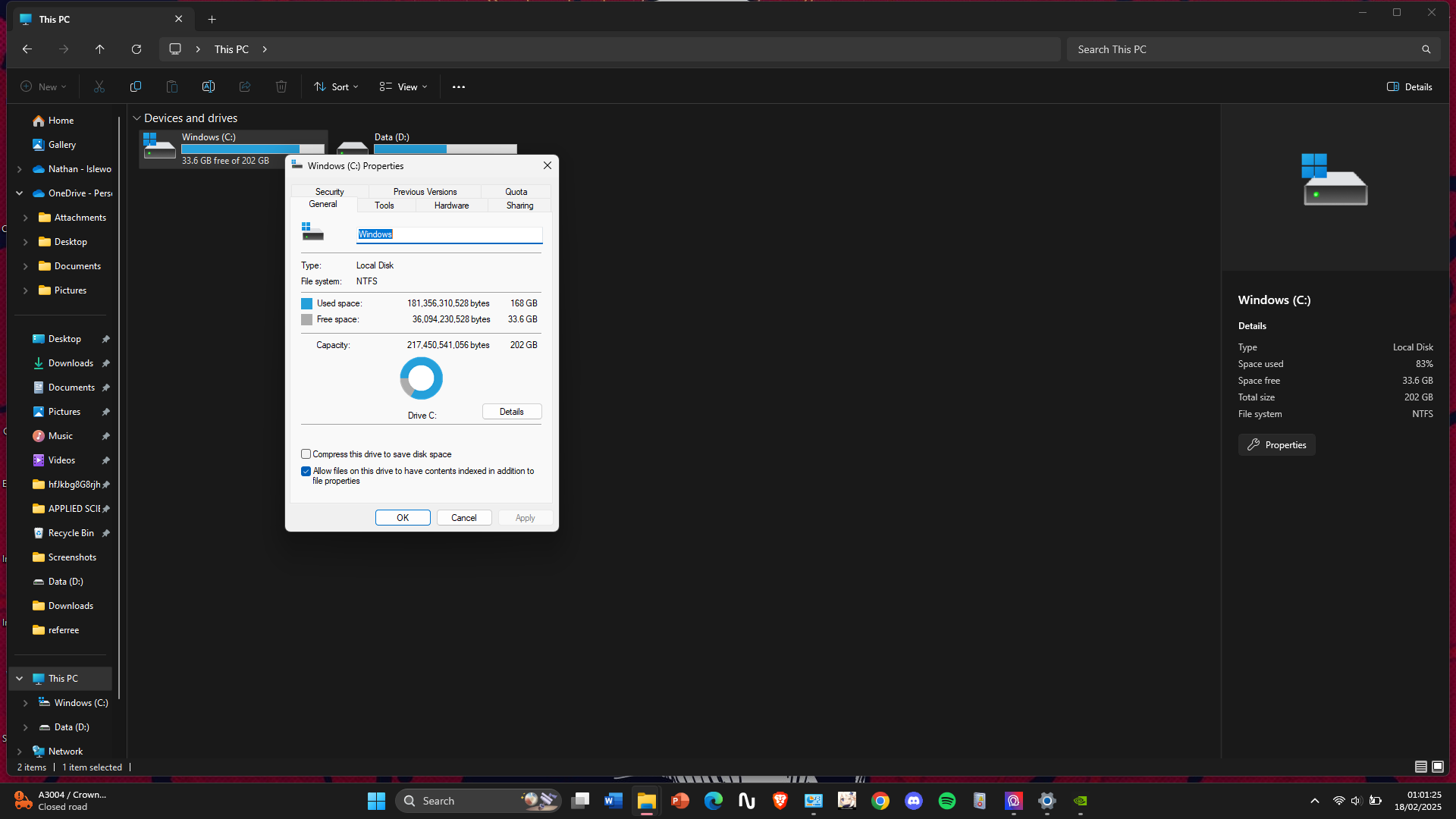Switch to the Security tab
The image size is (1456, 819).
tap(330, 192)
